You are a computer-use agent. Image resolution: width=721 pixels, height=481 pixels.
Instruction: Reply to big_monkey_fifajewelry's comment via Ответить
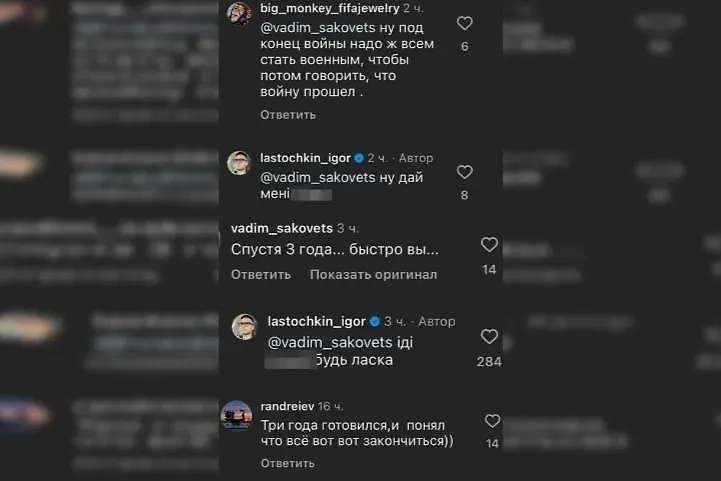click(288, 115)
